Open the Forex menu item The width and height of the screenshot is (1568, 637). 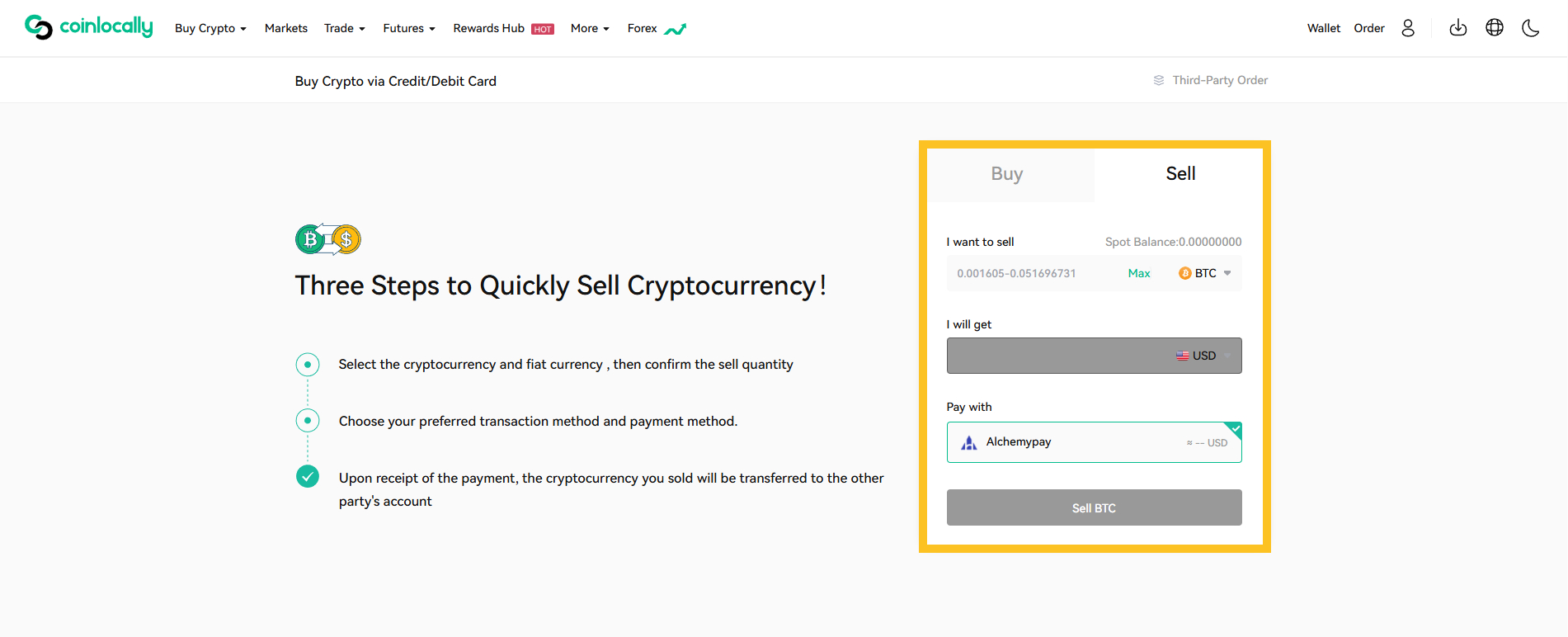coord(643,28)
